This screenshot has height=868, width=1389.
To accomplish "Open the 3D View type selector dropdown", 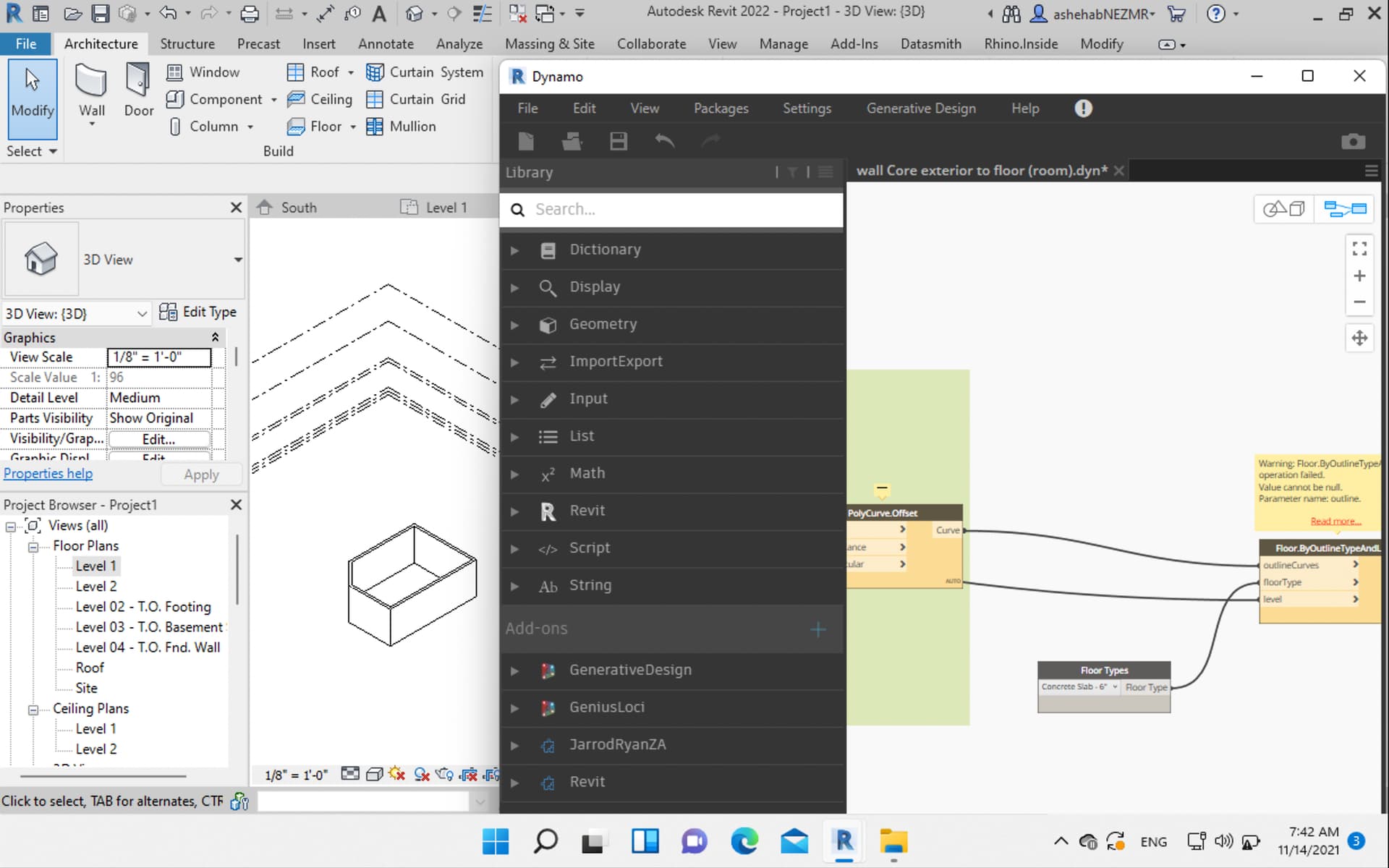I will [237, 260].
